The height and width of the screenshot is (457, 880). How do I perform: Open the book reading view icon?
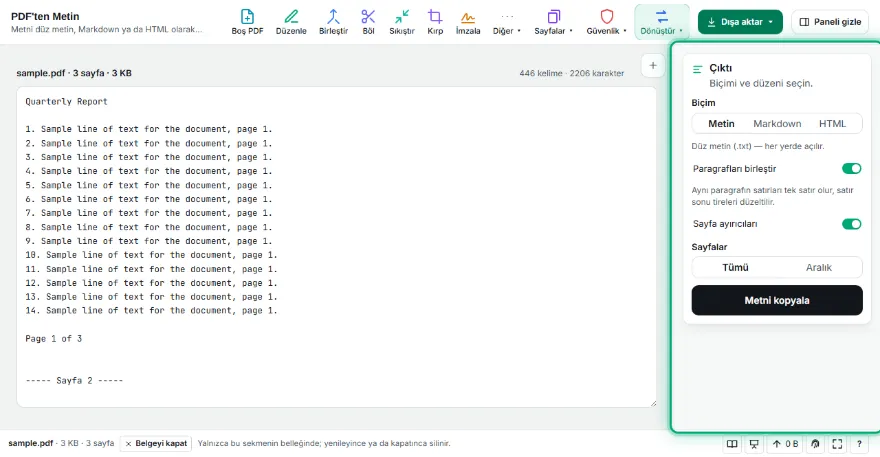732,444
